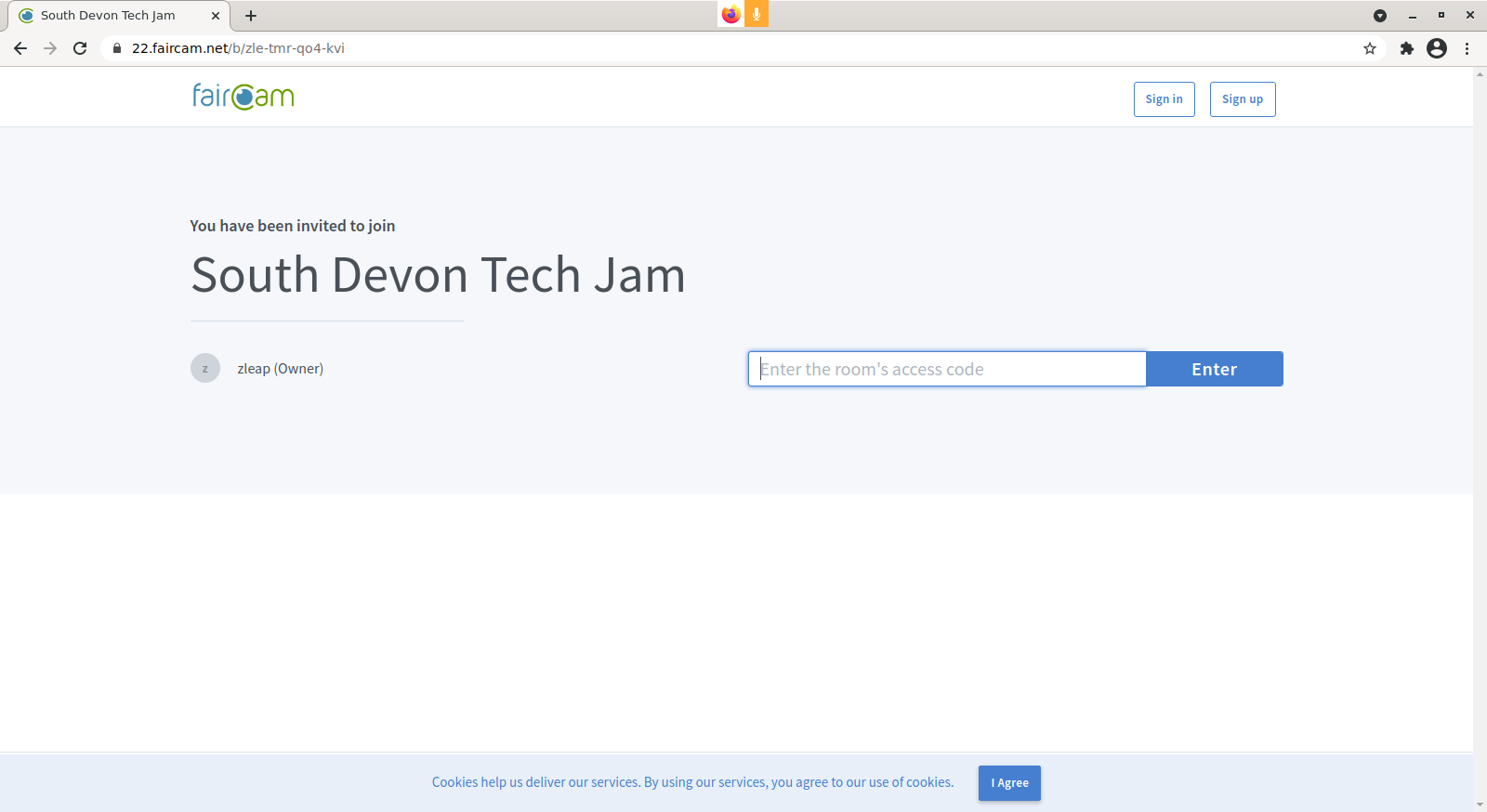Viewport: 1487px width, 812px height.
Task: Click the zleap (Owner) name
Action: click(x=281, y=369)
